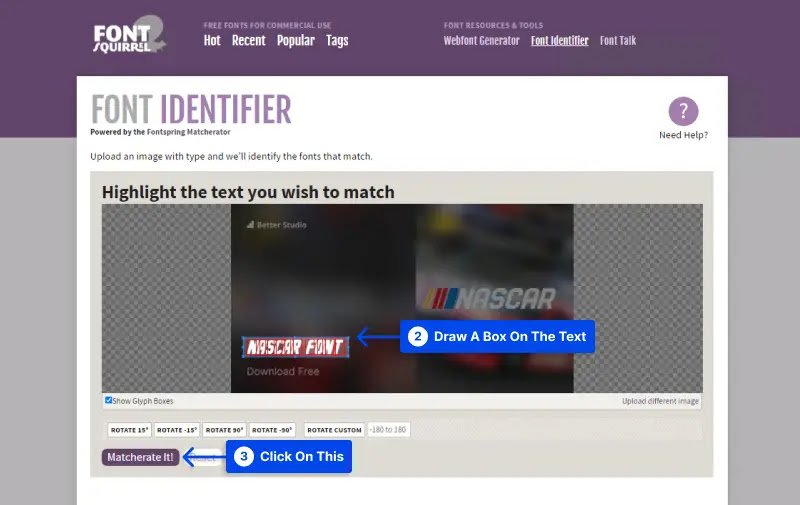Click Upload different image link

click(x=660, y=401)
